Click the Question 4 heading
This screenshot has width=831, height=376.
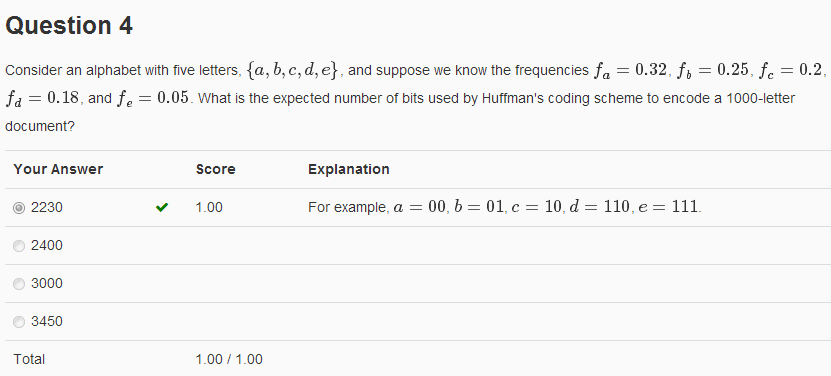(69, 25)
